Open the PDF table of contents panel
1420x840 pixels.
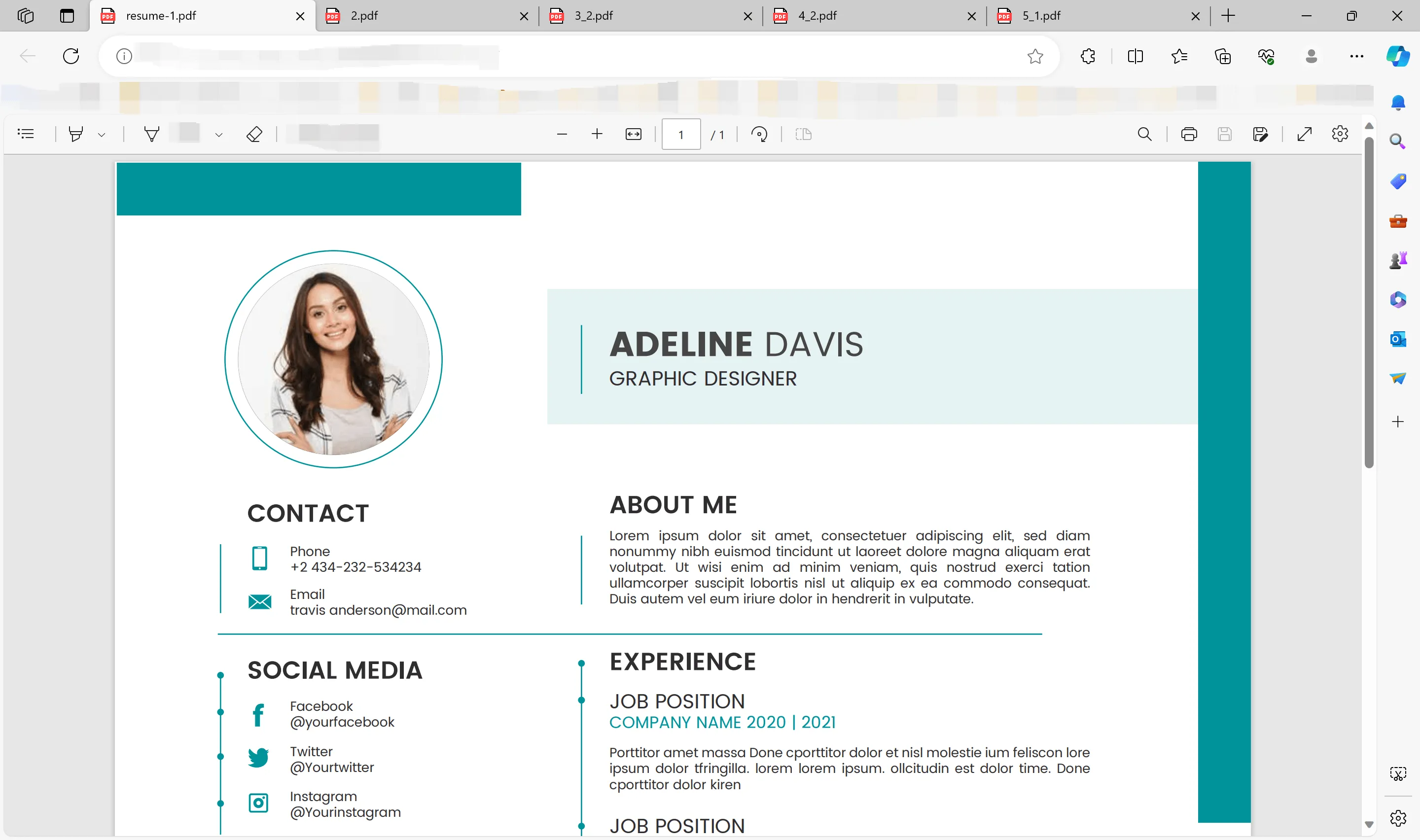26,134
